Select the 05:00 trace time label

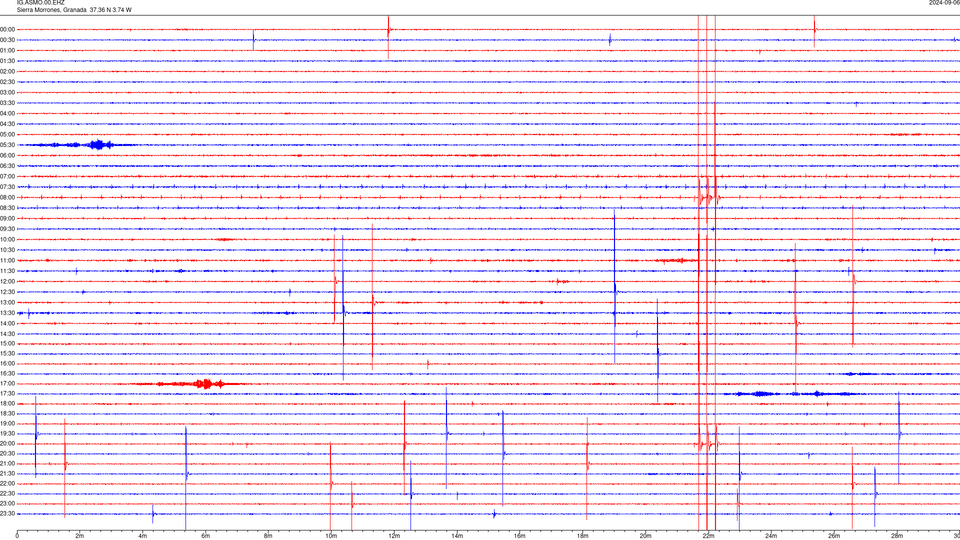click(8, 134)
